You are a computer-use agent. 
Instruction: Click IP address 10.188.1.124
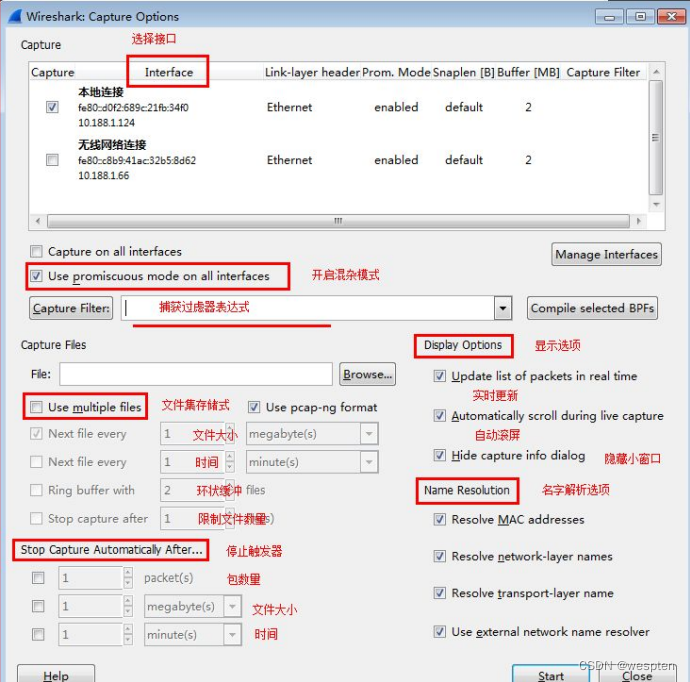(x=106, y=123)
